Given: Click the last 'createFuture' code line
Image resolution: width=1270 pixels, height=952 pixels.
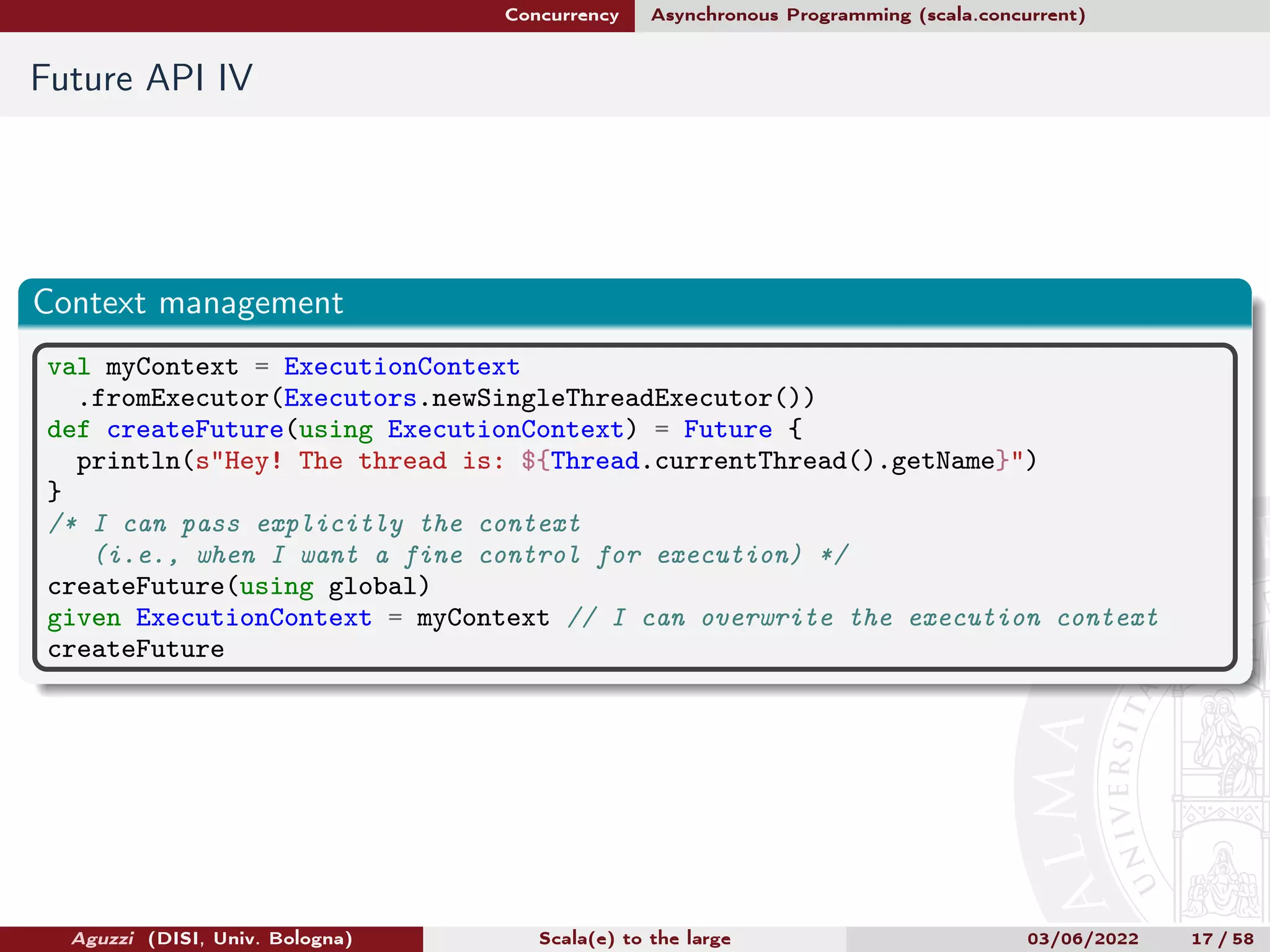Looking at the screenshot, I should (136, 650).
